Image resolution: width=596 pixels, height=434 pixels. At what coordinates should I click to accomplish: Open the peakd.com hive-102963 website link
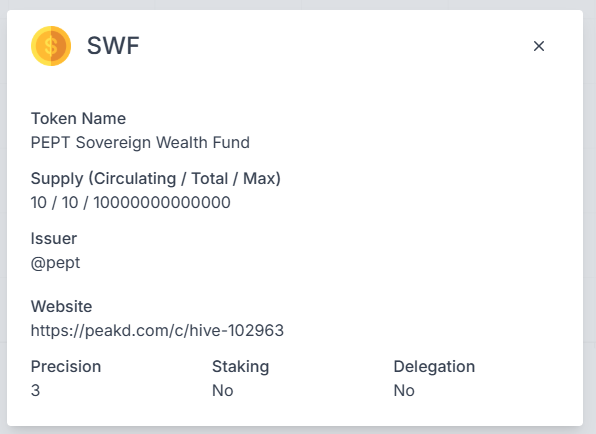[157, 330]
